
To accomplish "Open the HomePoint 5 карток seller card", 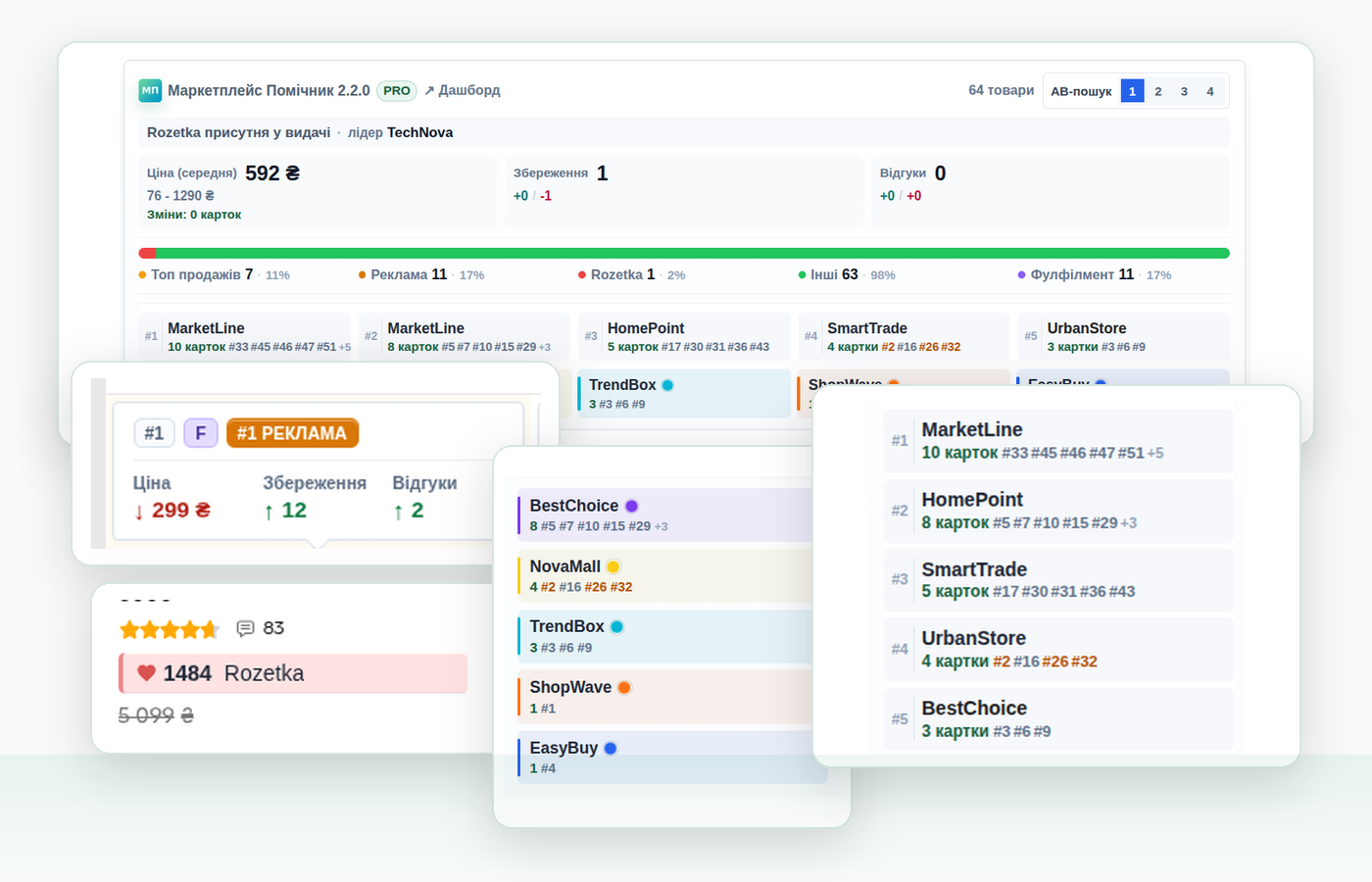I will tap(684, 336).
